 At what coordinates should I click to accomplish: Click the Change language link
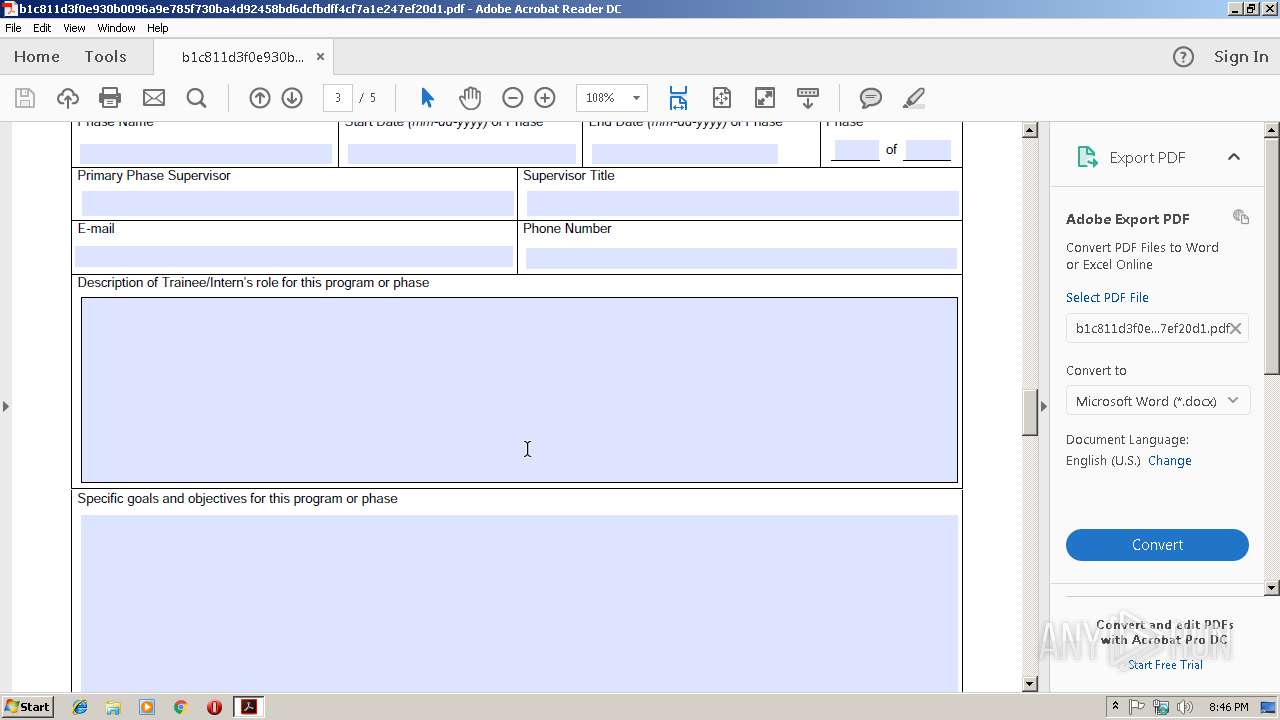point(1170,461)
